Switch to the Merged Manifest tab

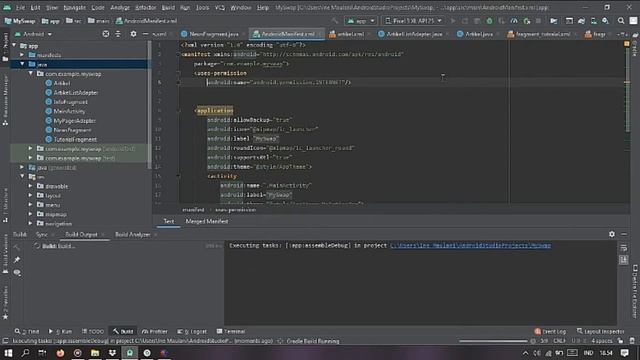207,221
